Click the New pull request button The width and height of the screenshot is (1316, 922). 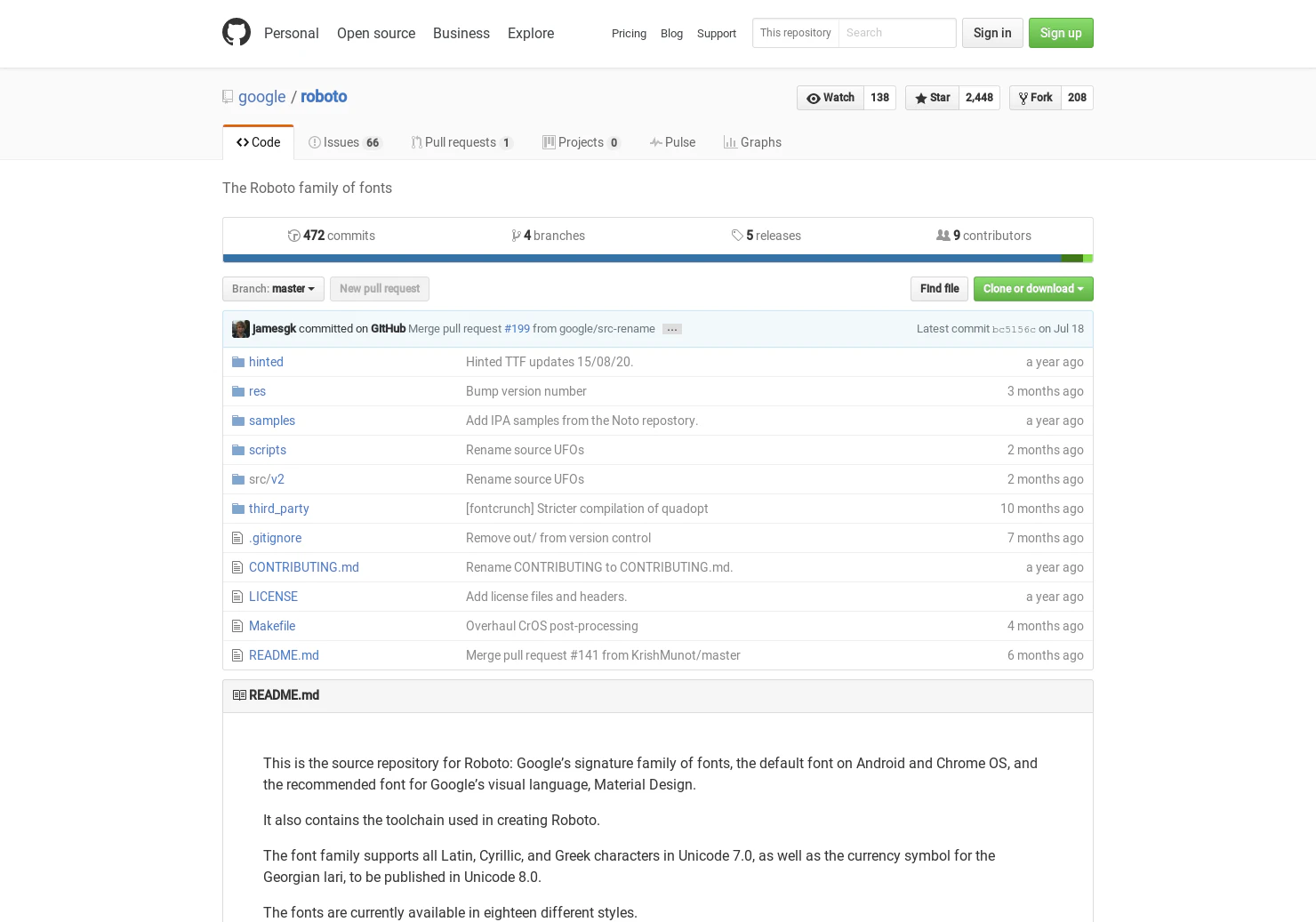(x=380, y=289)
